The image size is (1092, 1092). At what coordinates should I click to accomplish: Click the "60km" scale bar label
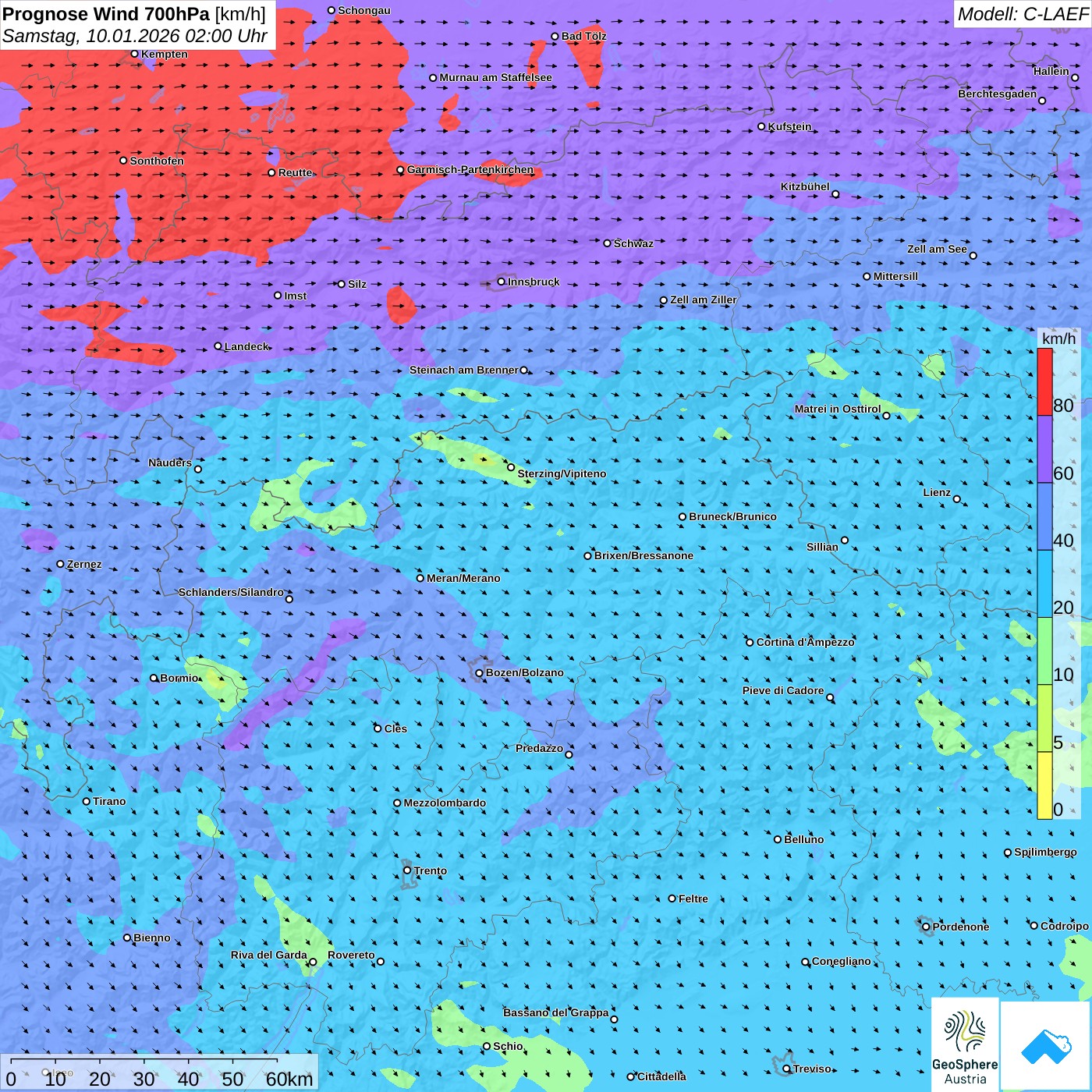[289, 1079]
